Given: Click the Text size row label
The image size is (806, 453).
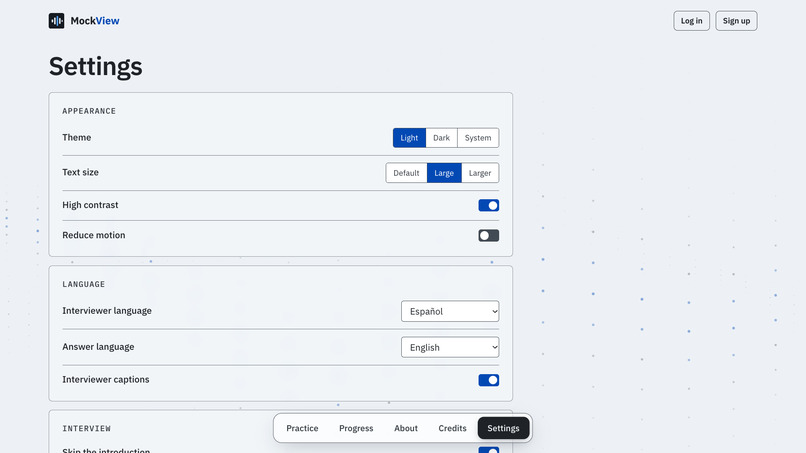Looking at the screenshot, I should 80,172.
